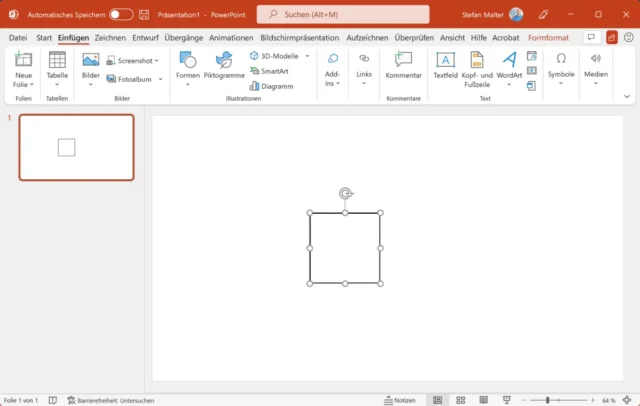This screenshot has width=640, height=406.
Task: Click the Formen shapes icon
Action: point(188,60)
